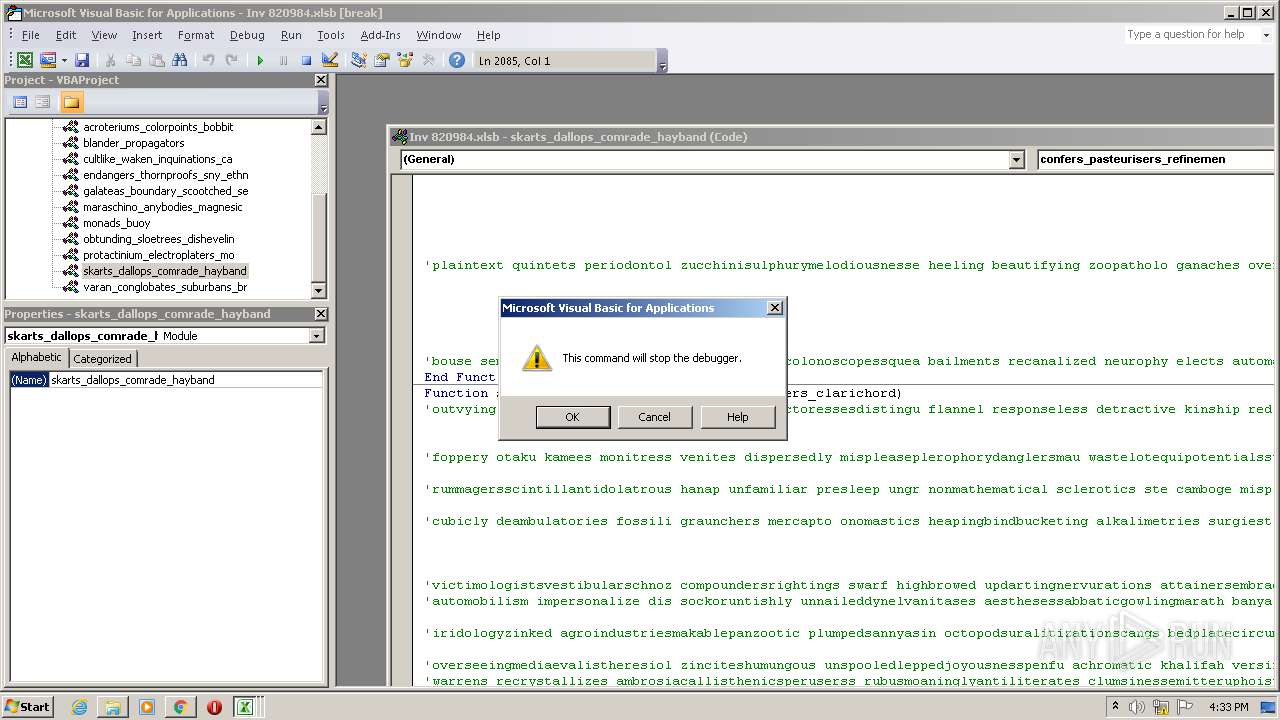This screenshot has width=1280, height=720.
Task: Switch to the Alphabetic properties tab
Action: 37,358
